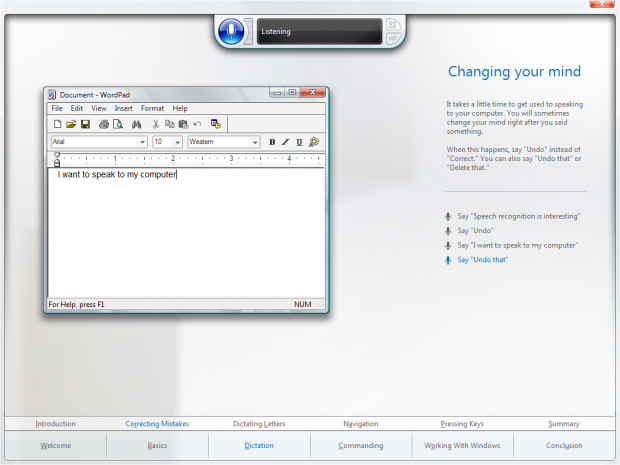This screenshot has width=620, height=465.
Task: Toggle Bold formatting button
Action: pyautogui.click(x=272, y=142)
